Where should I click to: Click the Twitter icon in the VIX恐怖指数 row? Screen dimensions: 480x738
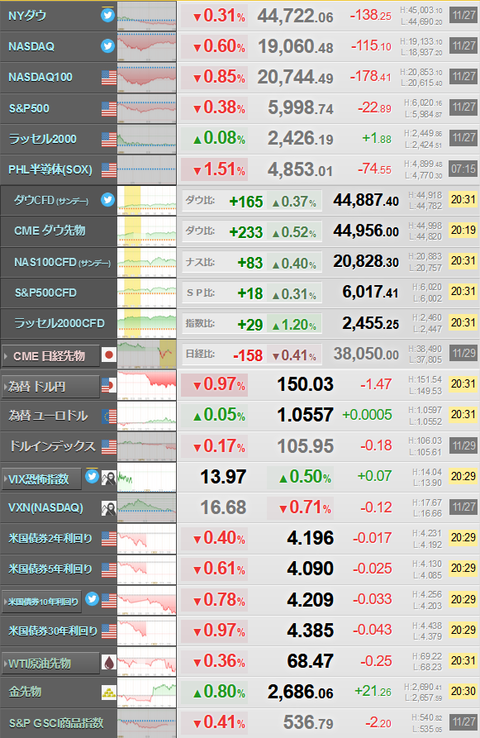92,477
